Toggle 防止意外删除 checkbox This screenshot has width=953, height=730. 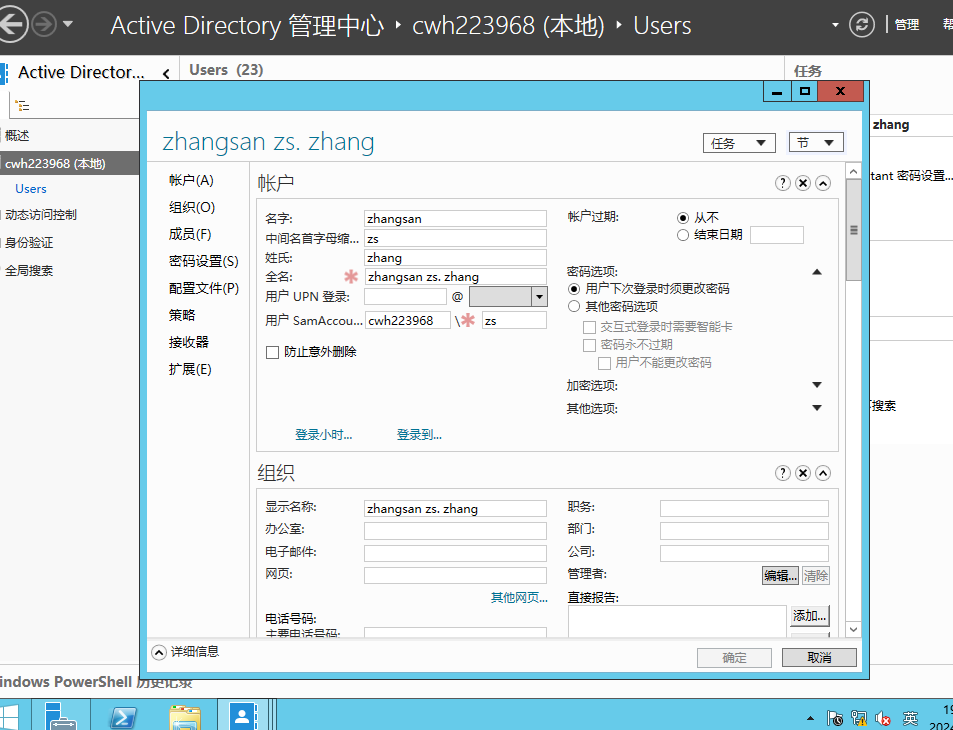point(272,352)
